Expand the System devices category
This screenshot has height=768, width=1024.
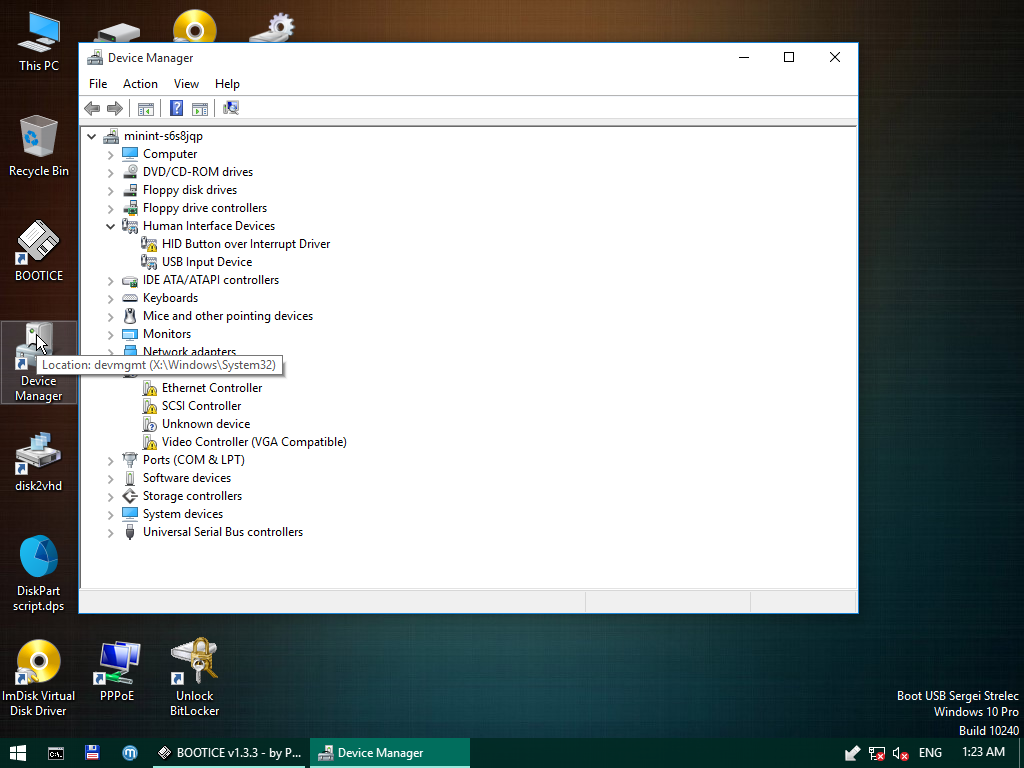110,515
